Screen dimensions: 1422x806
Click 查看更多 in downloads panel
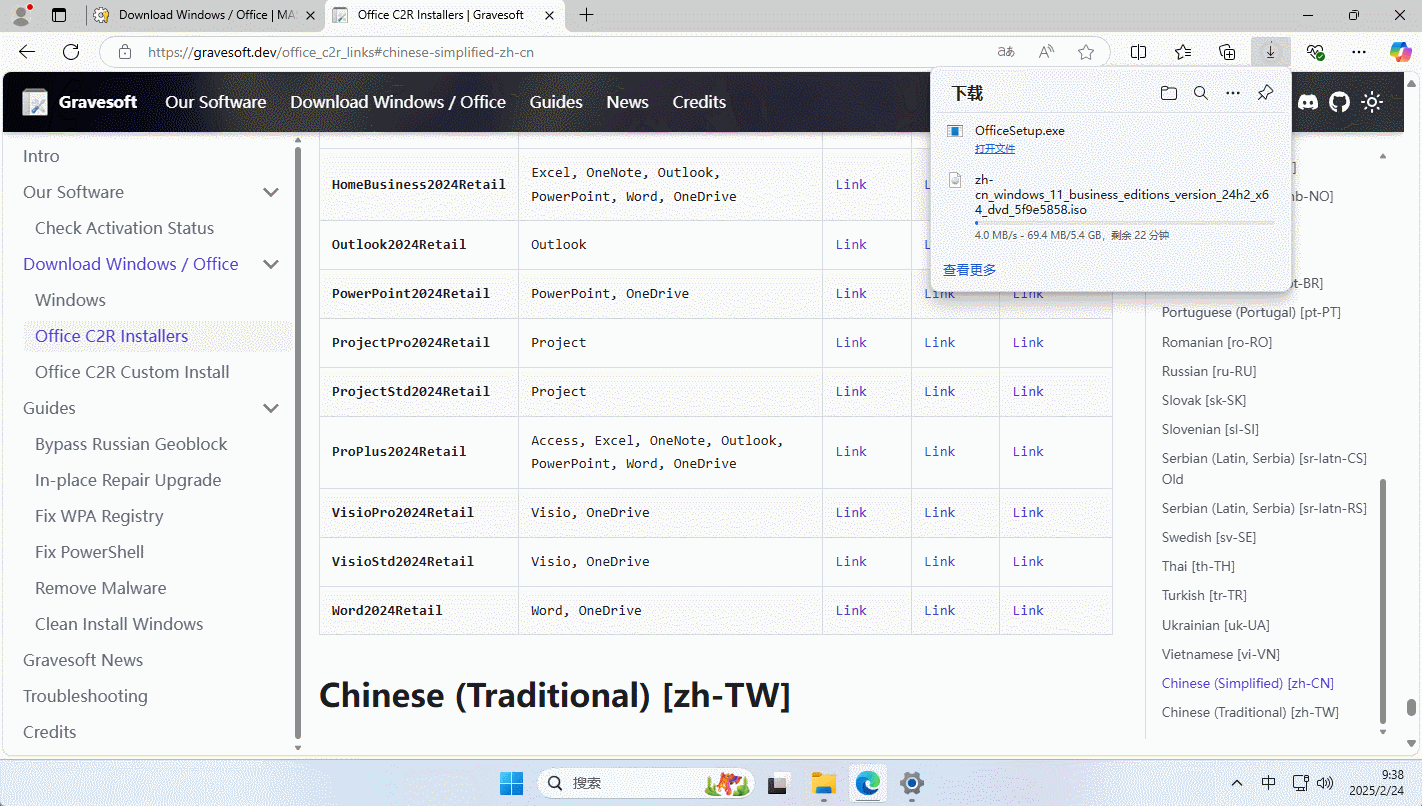point(969,270)
